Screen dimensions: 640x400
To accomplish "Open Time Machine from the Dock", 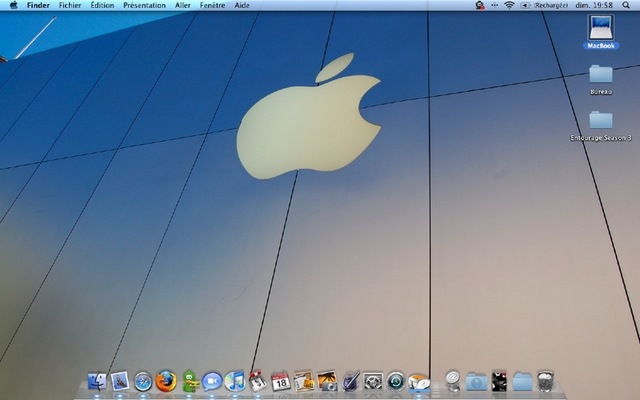I will click(396, 381).
